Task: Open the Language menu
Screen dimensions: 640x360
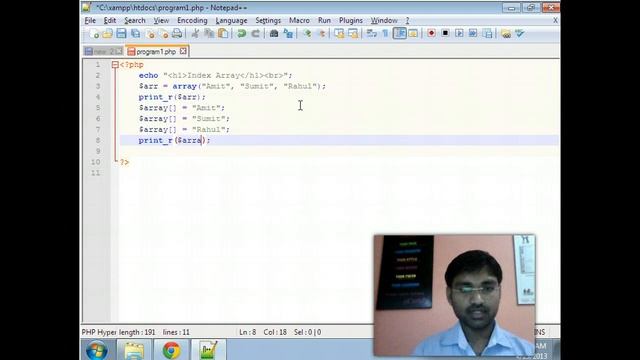Action: 231,20
